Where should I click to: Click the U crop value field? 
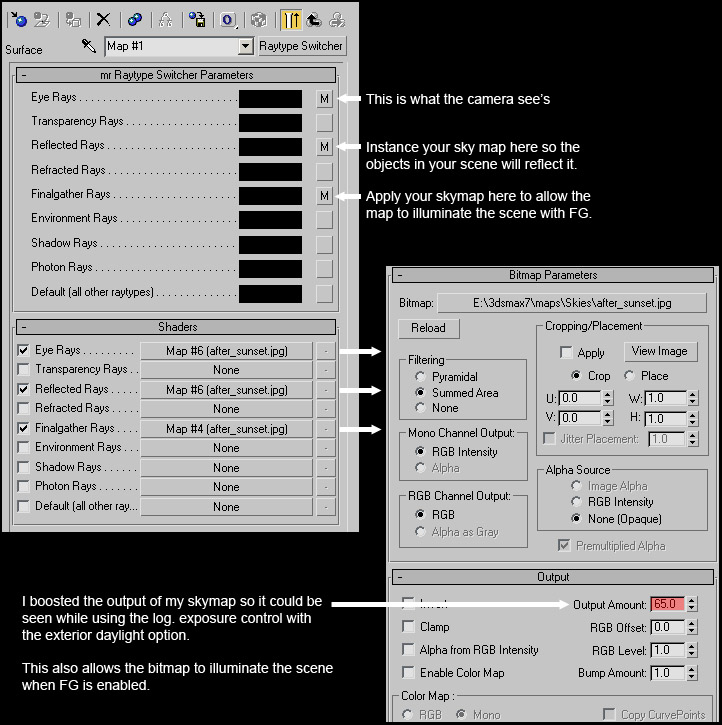580,398
